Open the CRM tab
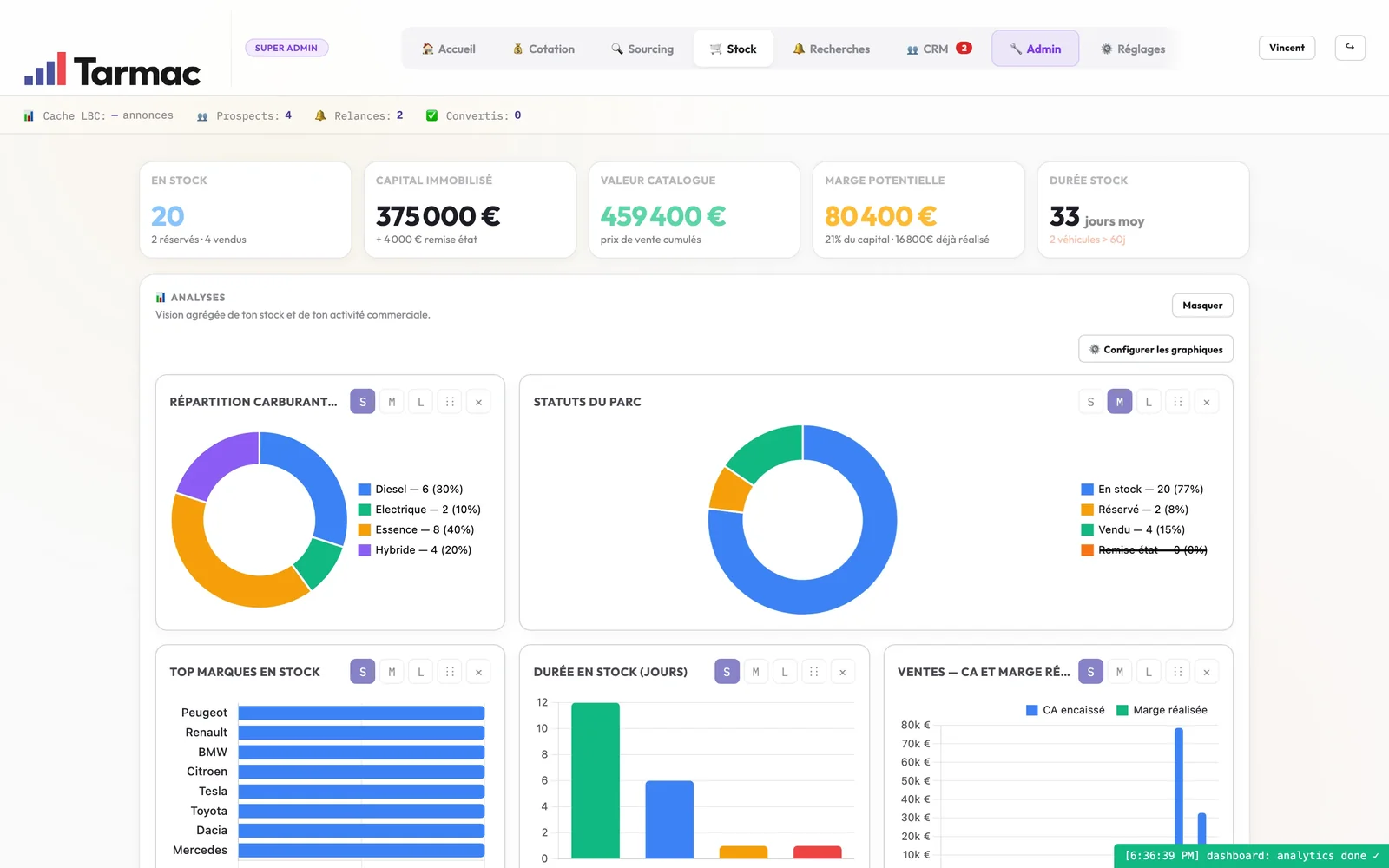The height and width of the screenshot is (868, 1389). [x=939, y=49]
